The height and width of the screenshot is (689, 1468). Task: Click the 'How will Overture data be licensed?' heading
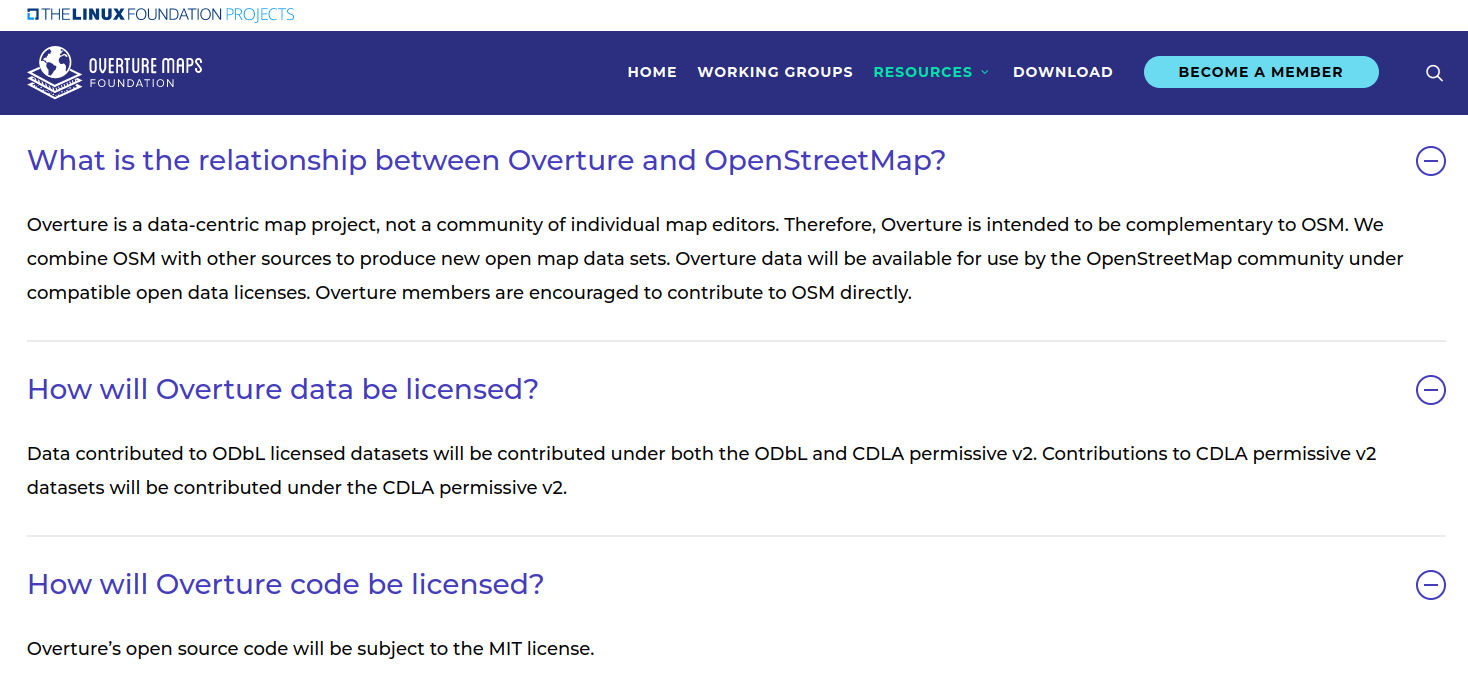coord(283,390)
